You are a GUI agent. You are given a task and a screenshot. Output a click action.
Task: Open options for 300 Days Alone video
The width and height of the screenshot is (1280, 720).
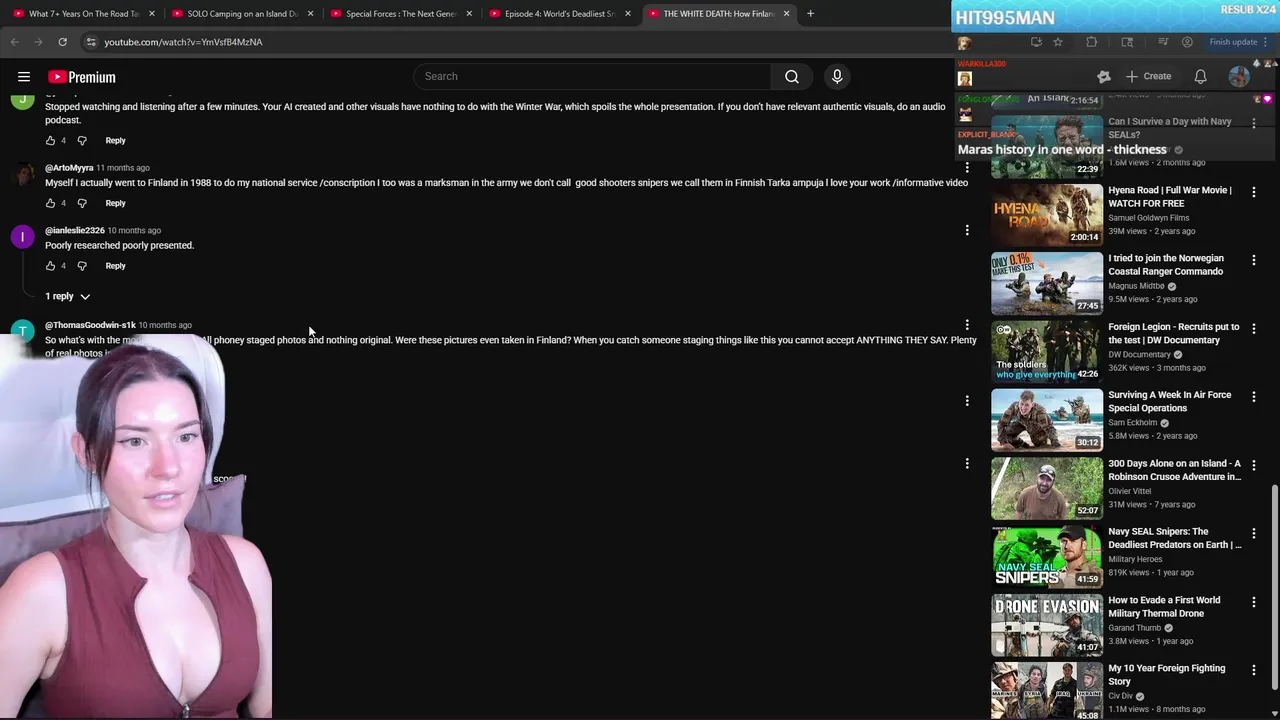pos(1253,465)
